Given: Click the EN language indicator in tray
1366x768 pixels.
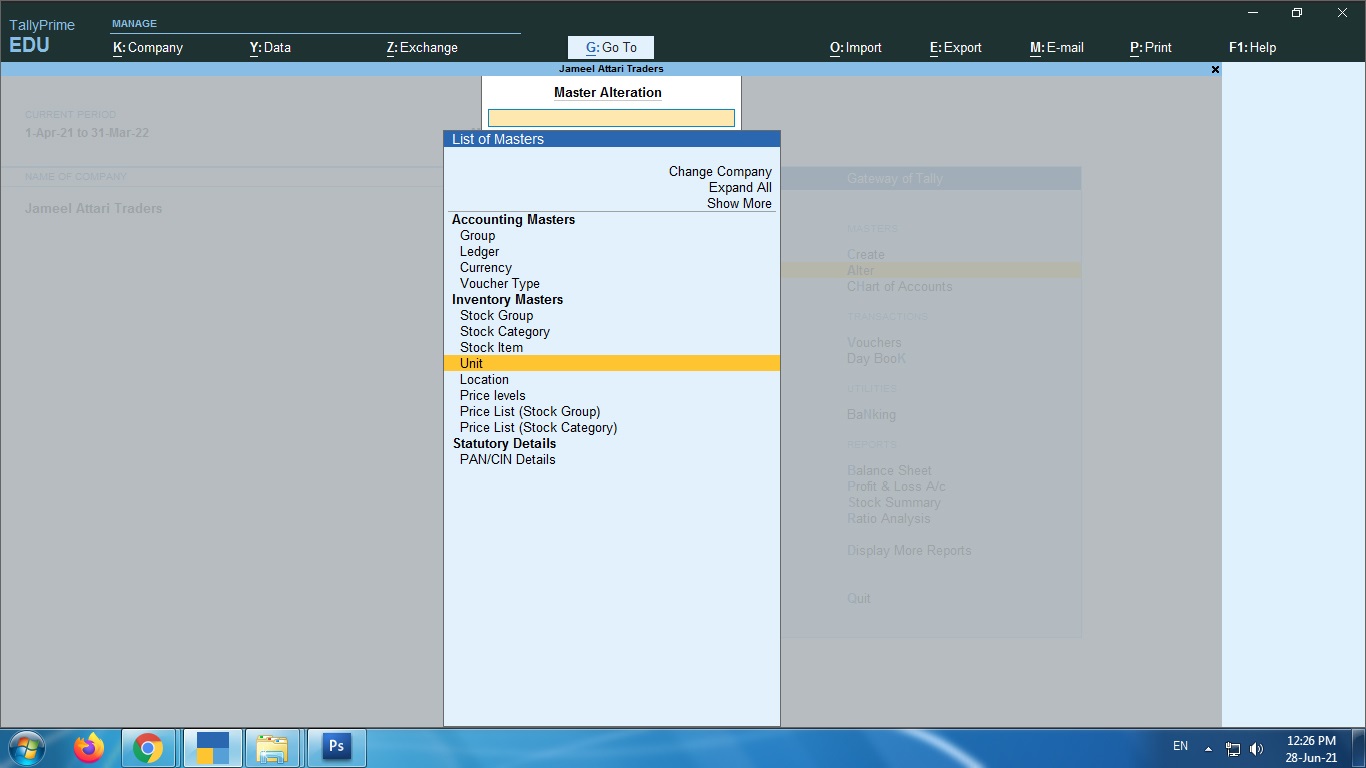Looking at the screenshot, I should [1180, 746].
